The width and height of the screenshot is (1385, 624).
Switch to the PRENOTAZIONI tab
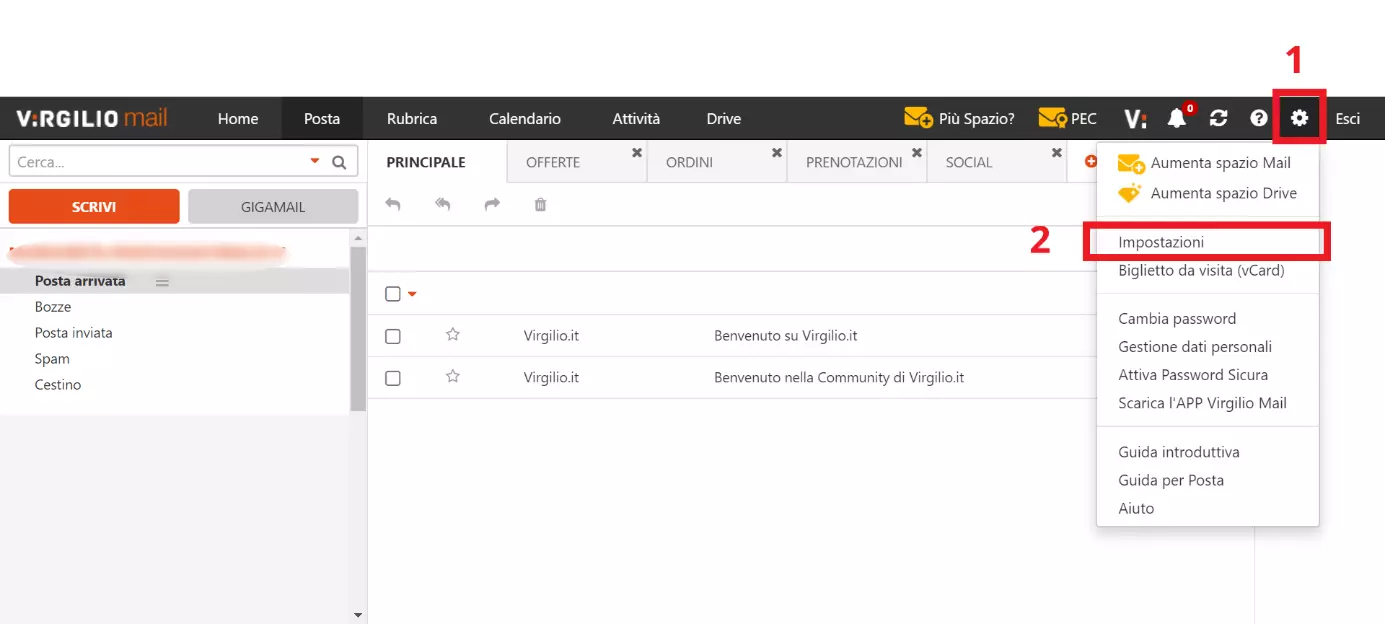tap(854, 162)
